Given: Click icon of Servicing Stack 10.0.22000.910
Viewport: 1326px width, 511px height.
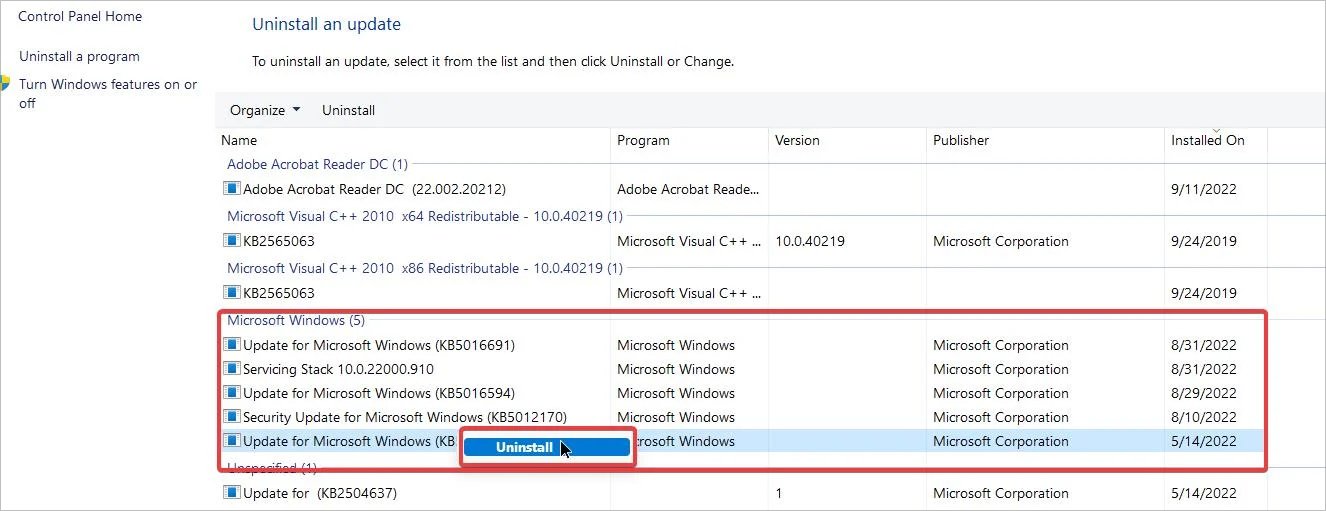Looking at the screenshot, I should pyautogui.click(x=232, y=369).
